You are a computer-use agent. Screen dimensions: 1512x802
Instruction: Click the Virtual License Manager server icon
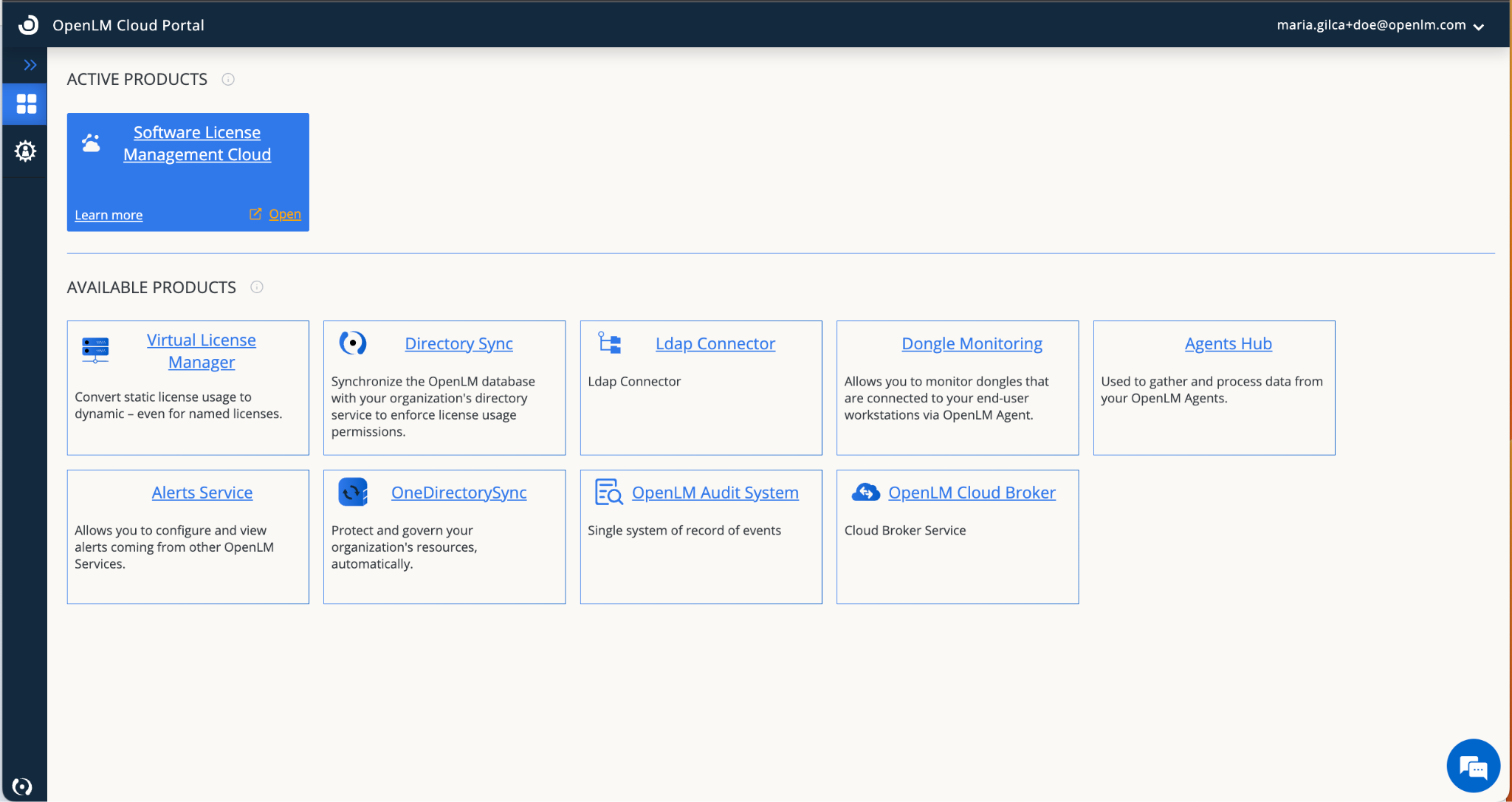click(x=95, y=350)
